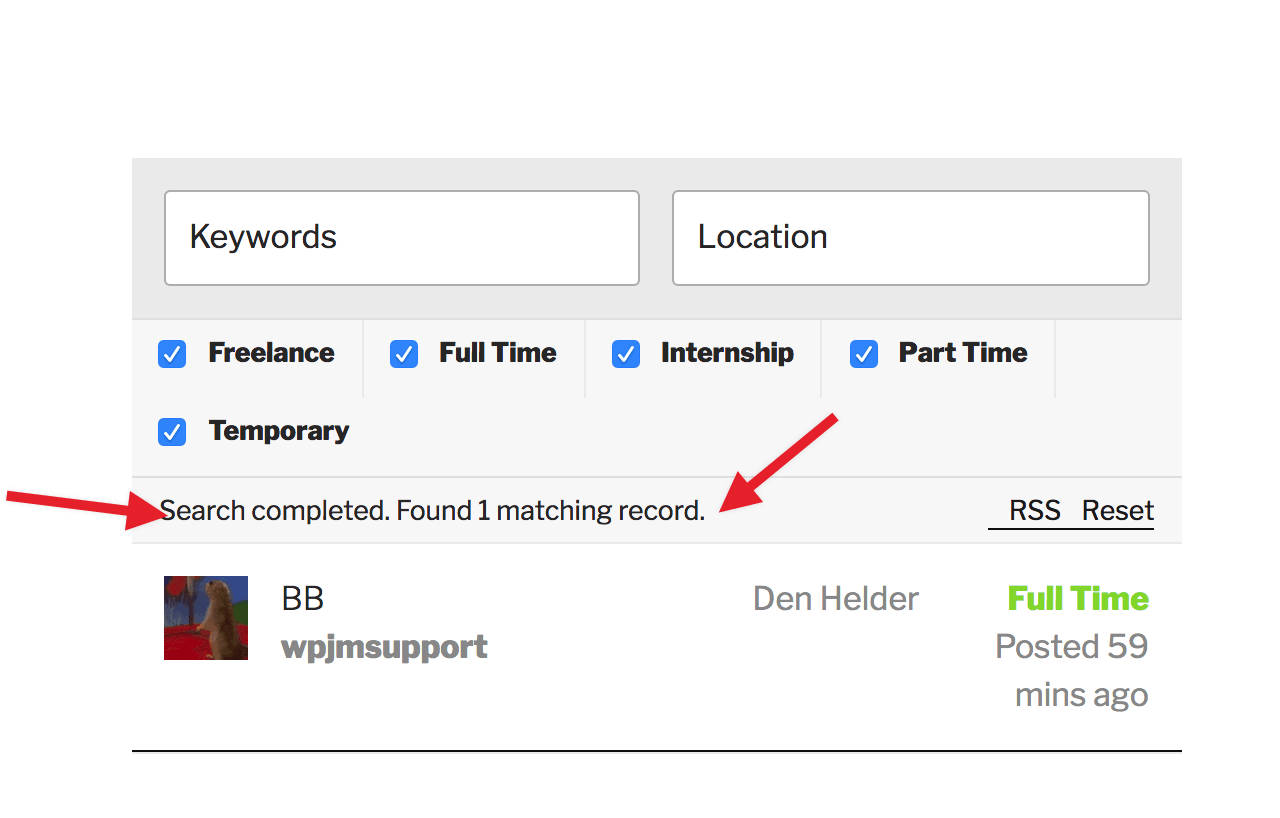Uncheck the Full Time checkbox box
This screenshot has width=1280, height=818.
(x=404, y=354)
